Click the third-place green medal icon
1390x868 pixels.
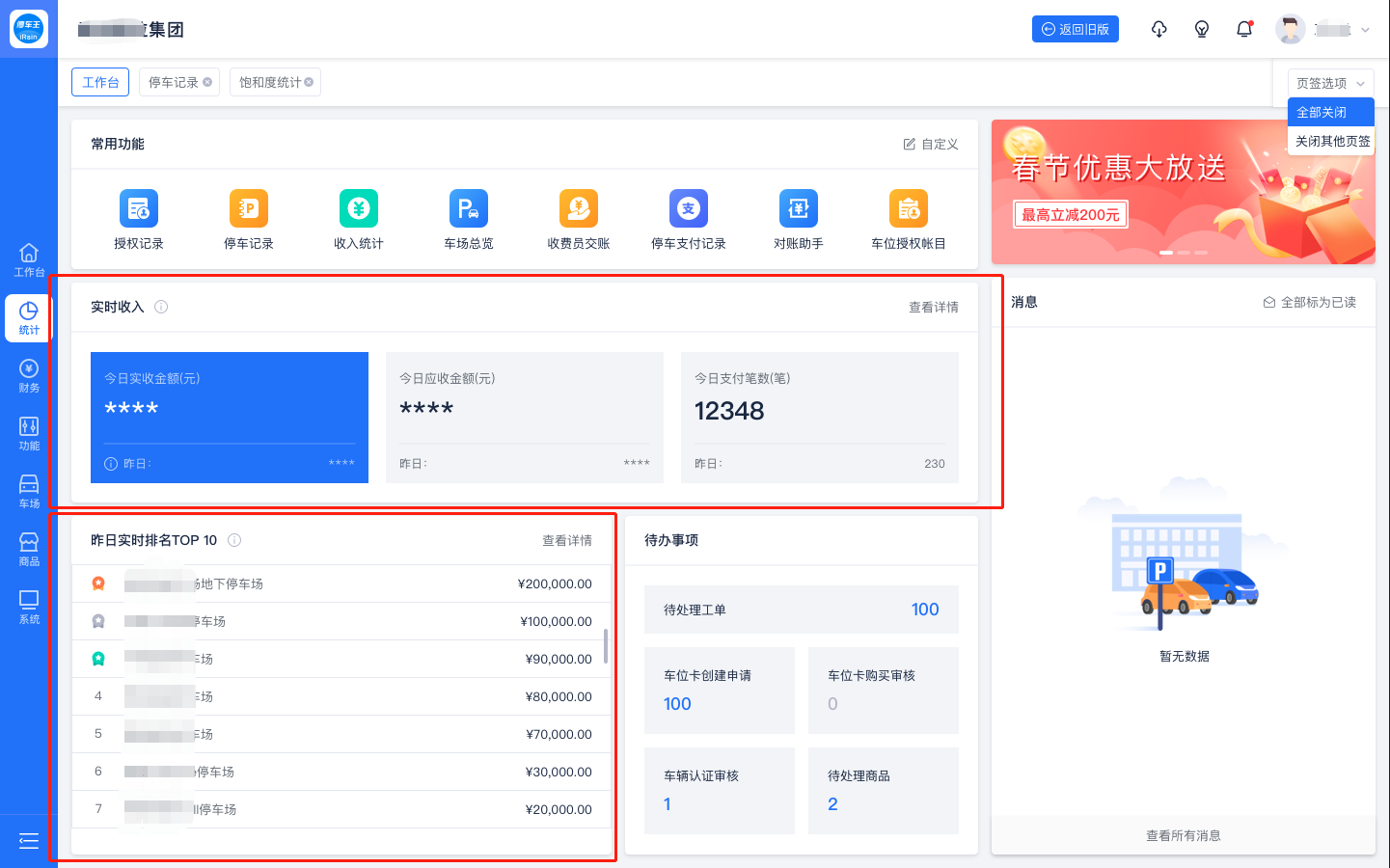(x=98, y=659)
